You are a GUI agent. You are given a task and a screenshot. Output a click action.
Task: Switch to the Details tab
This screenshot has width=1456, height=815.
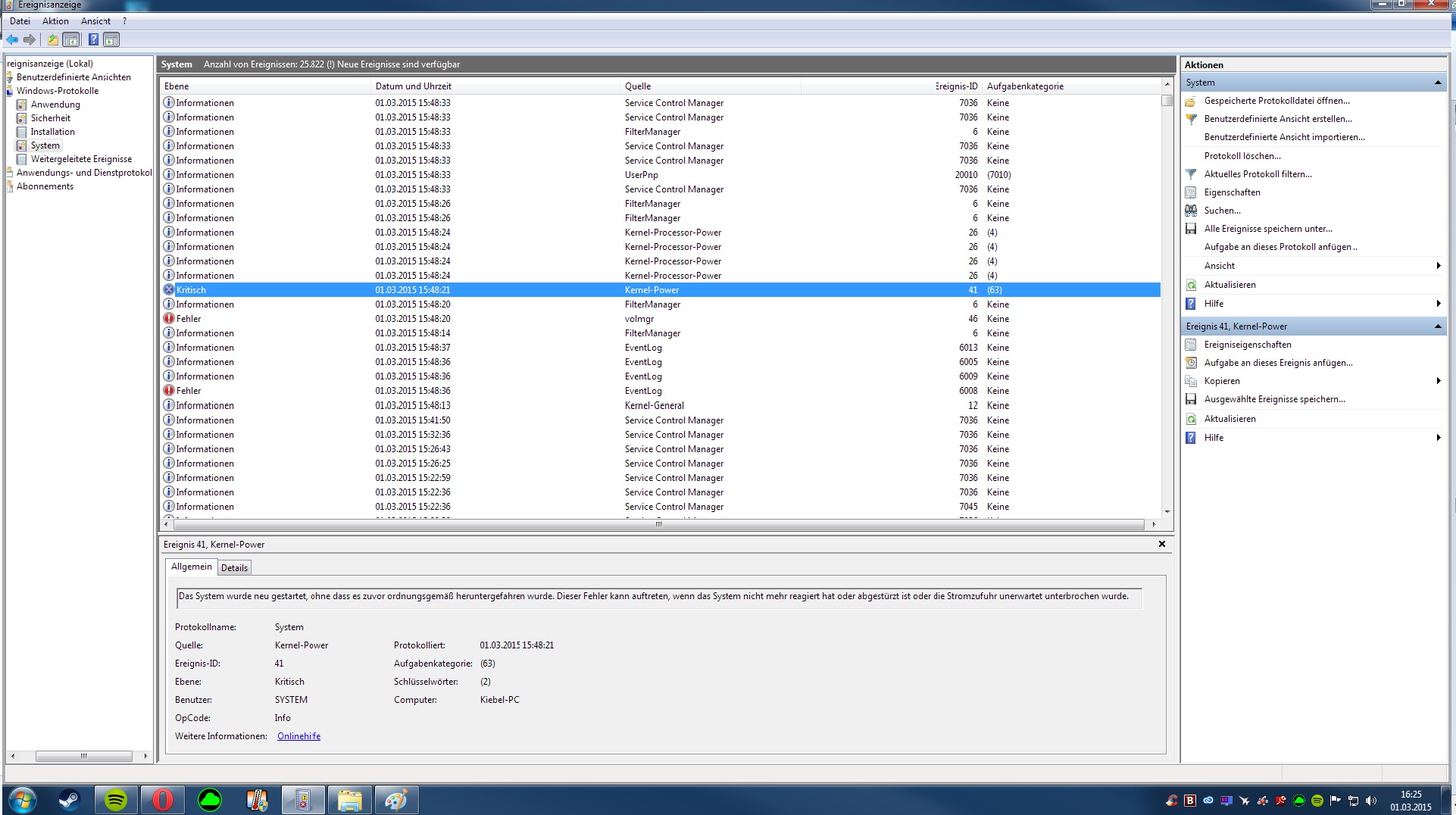click(234, 568)
